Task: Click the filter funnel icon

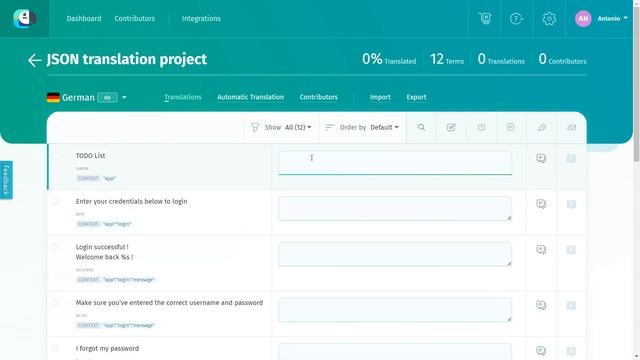Action: tap(255, 127)
